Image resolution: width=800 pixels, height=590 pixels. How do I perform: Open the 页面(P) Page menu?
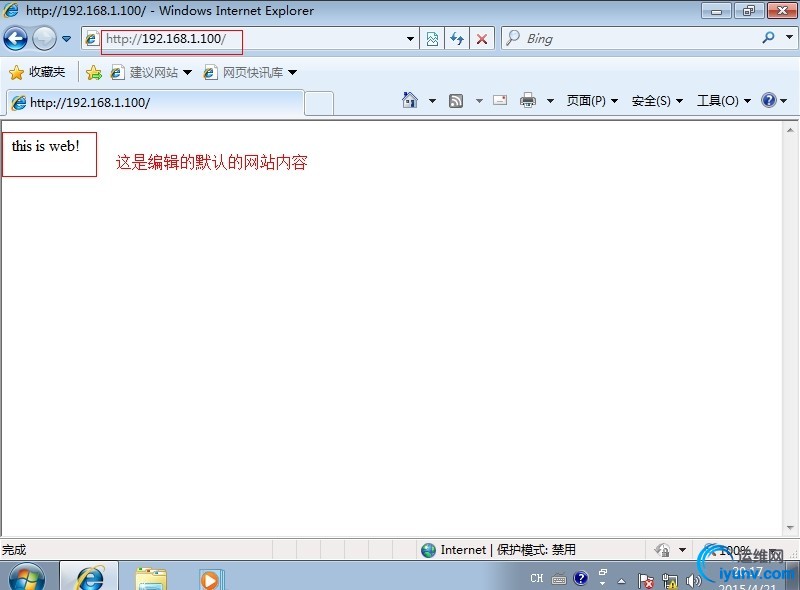592,101
